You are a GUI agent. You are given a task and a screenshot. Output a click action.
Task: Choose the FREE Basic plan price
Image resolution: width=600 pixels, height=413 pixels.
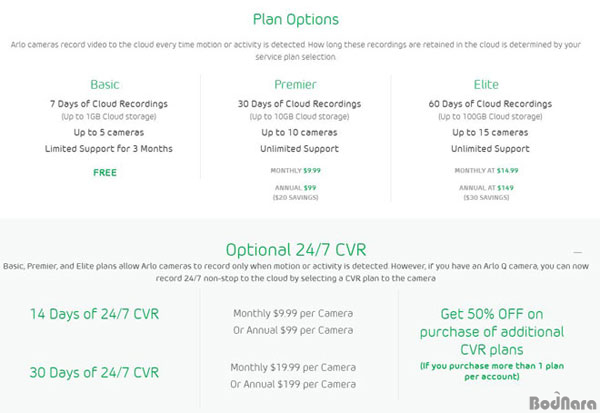click(105, 173)
